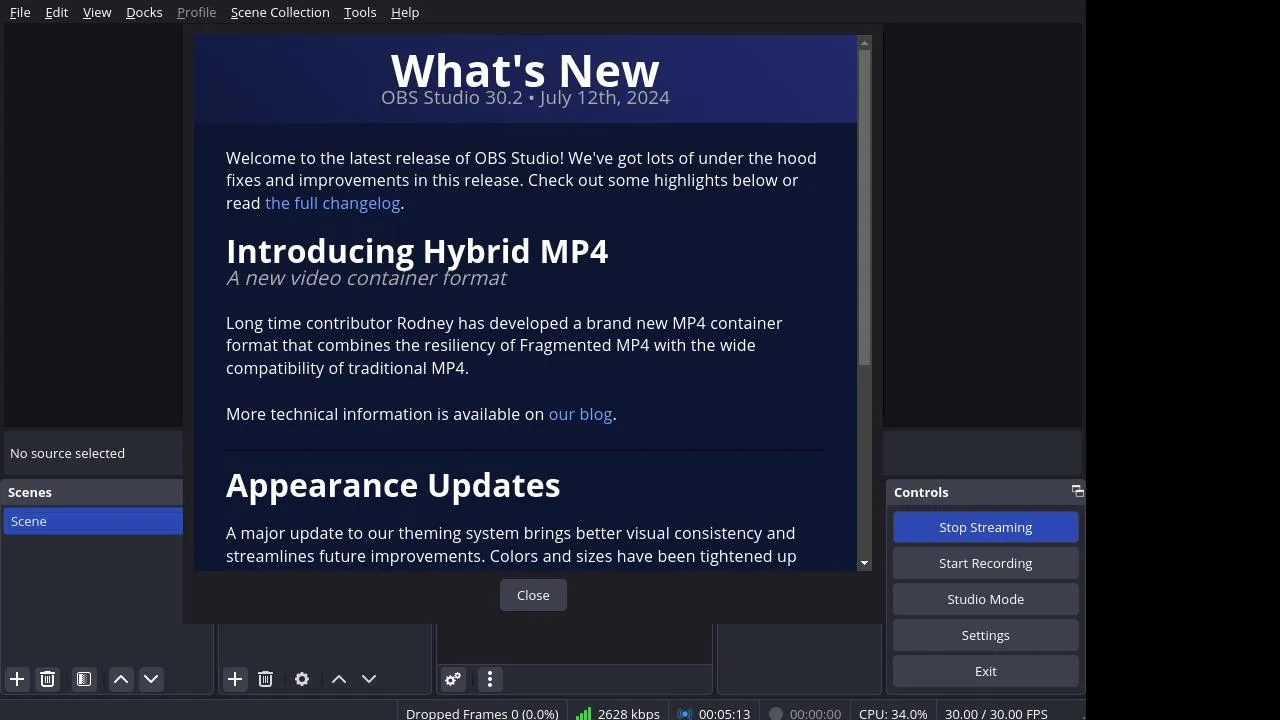Click the OBS Studio 30.2 release date subtitle
Image resolution: width=1280 pixels, height=720 pixels.
click(x=525, y=97)
